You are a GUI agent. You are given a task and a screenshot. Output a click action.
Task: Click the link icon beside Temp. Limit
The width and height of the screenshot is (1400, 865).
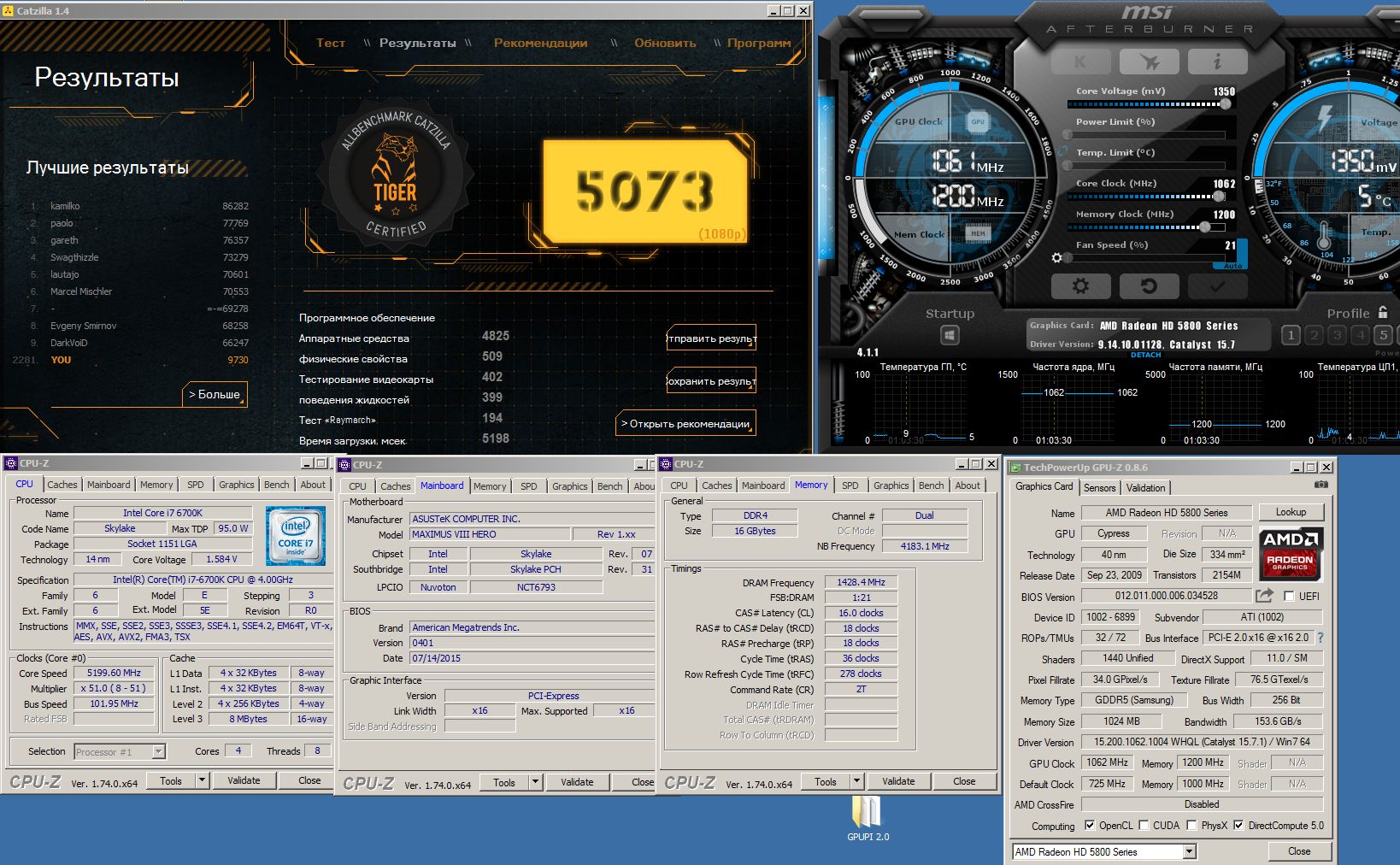1062,152
